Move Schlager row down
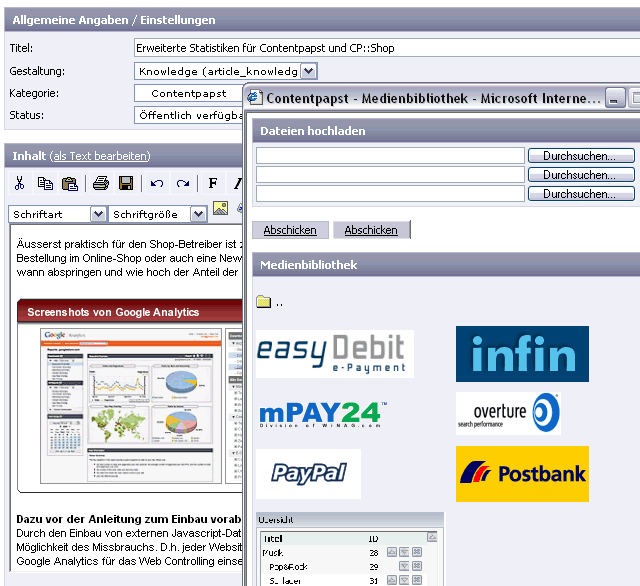Viewport: 640px width, 586px height. tap(404, 580)
